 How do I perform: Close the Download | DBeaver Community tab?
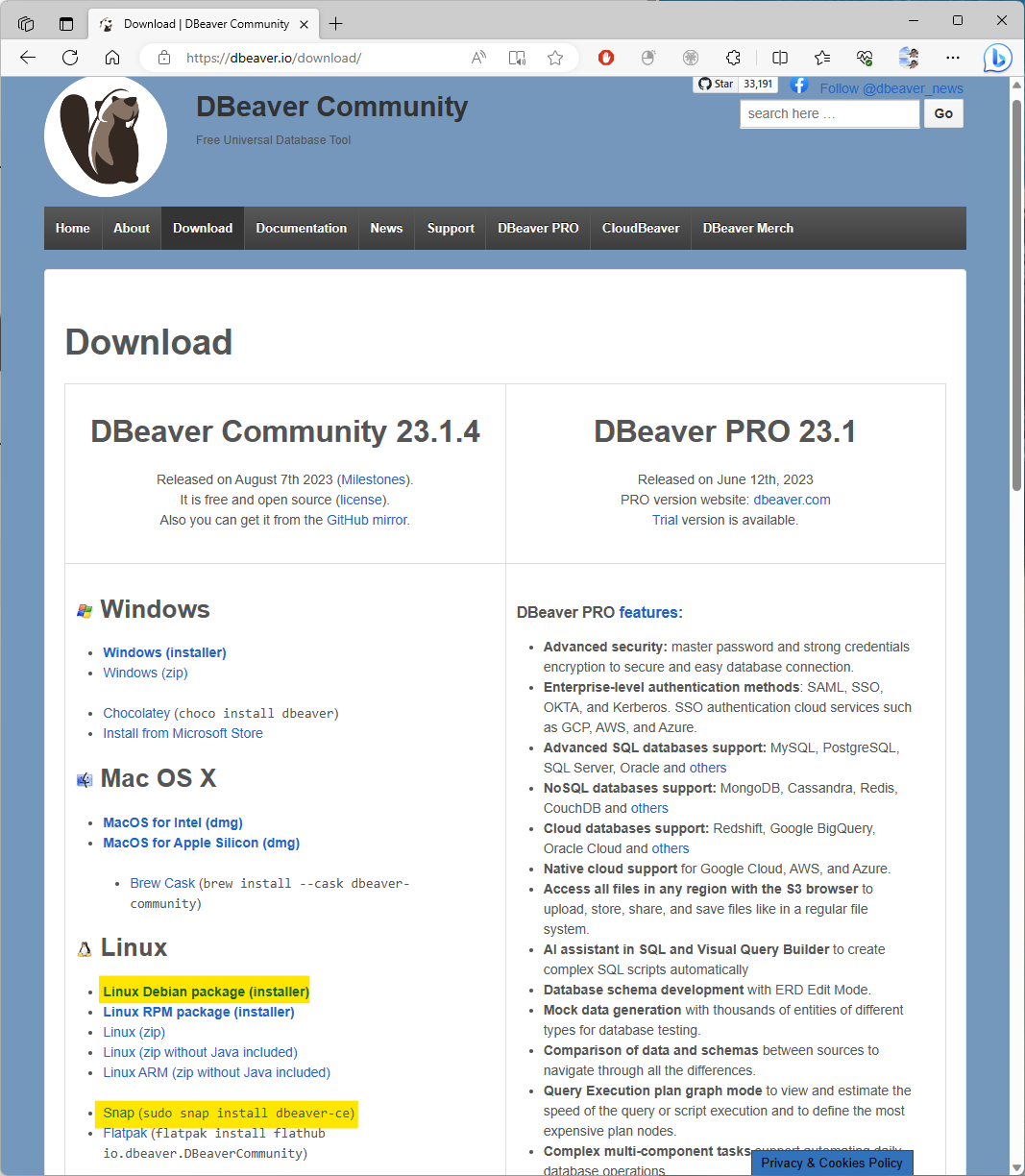coord(304,24)
